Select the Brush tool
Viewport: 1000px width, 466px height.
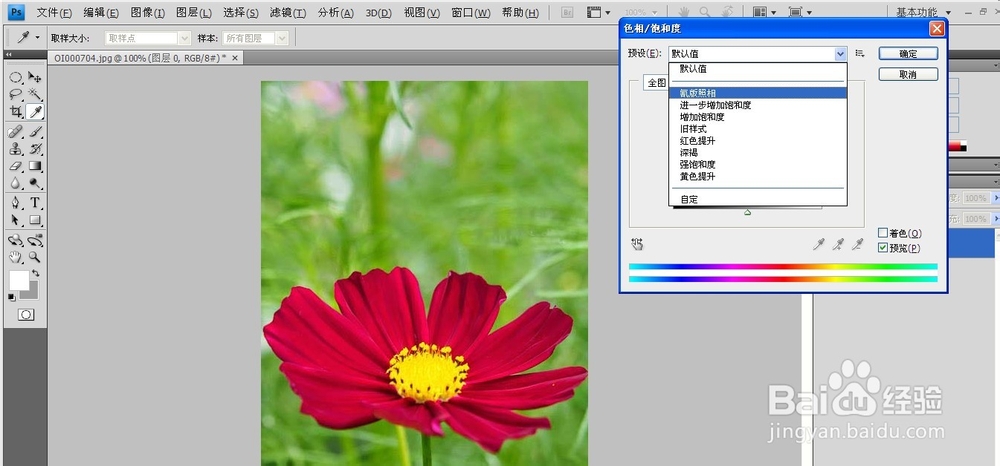(35, 132)
